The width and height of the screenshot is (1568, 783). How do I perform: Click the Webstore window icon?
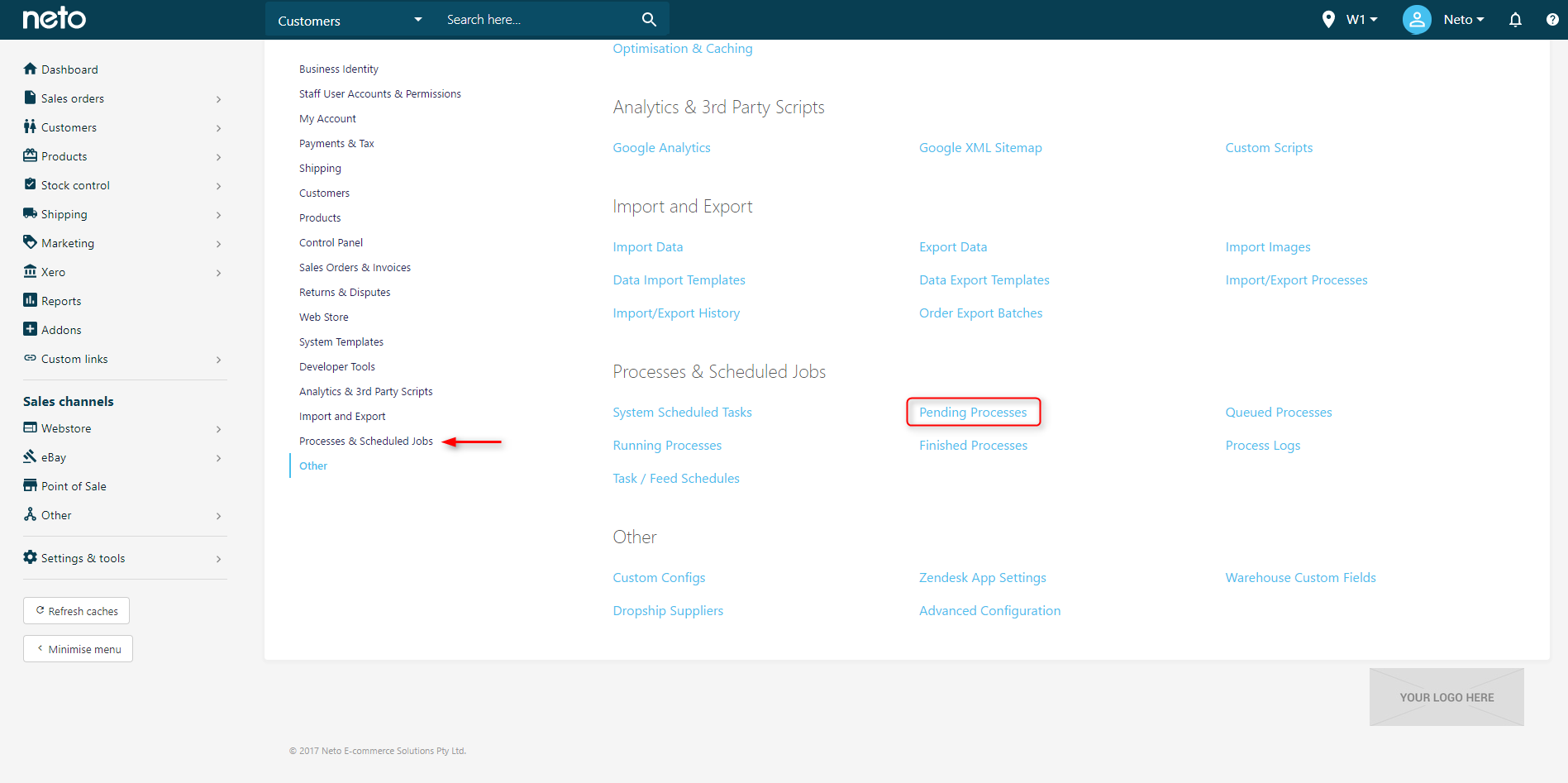[31, 427]
